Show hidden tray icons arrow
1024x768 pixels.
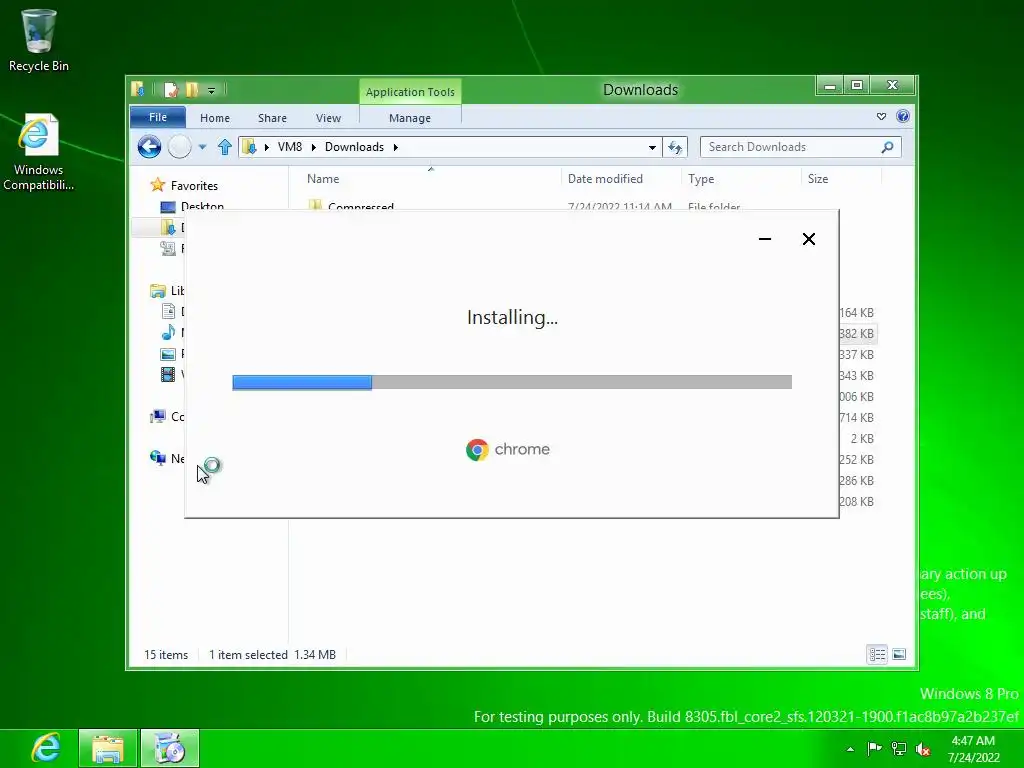[x=850, y=749]
